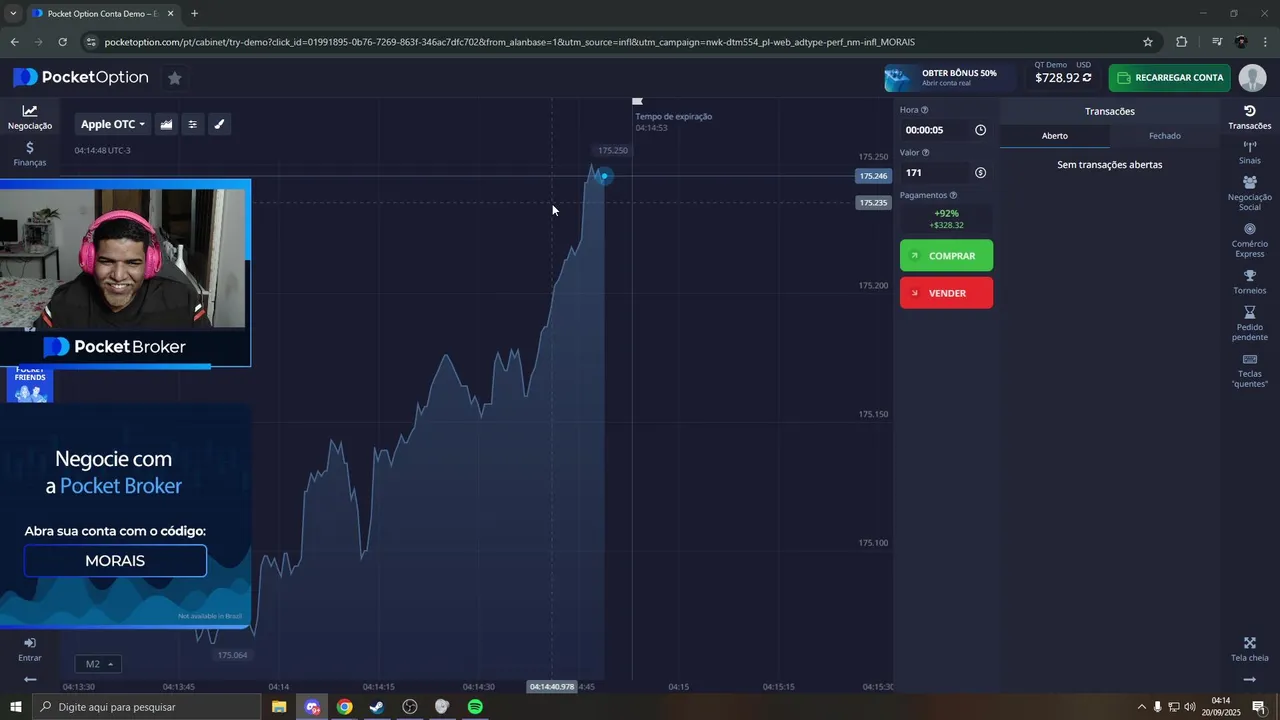1280x720 pixels.
Task: Click the VENDER sell button
Action: [x=946, y=293]
